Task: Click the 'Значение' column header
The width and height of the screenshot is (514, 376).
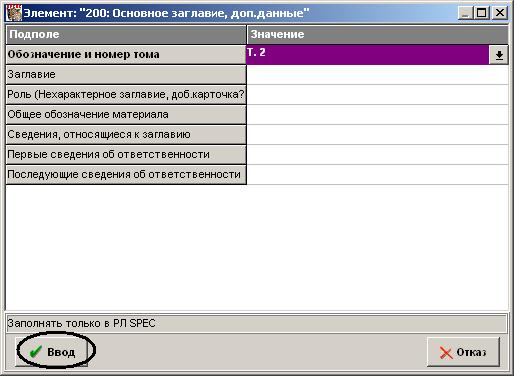Action: click(x=378, y=35)
